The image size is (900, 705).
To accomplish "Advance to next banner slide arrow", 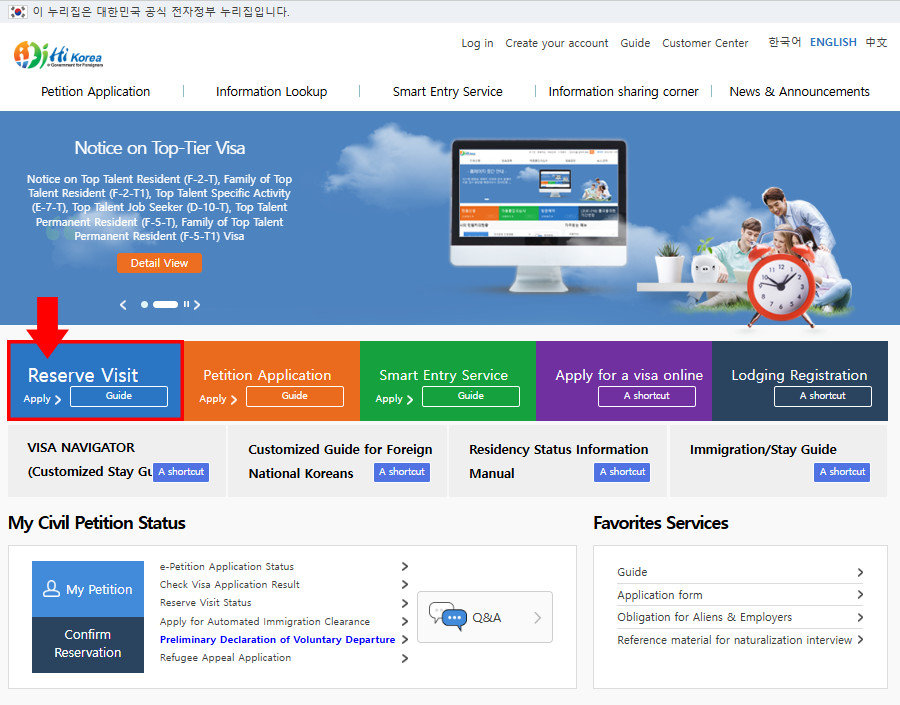I will [x=197, y=304].
